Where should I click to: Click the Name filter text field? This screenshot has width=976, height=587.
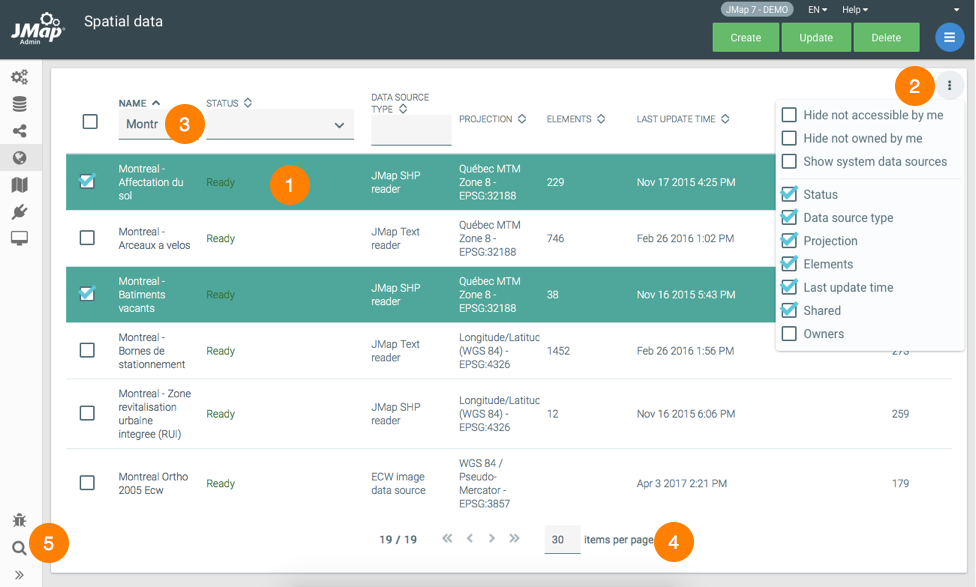[140, 125]
